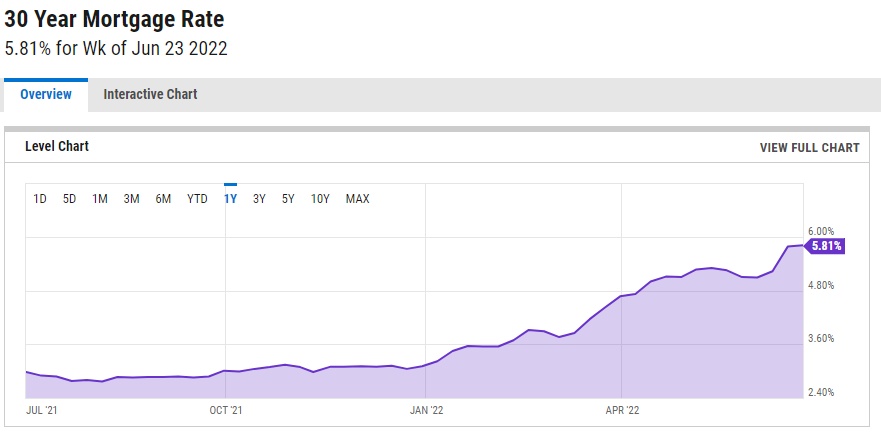Click the VIEW FULL CHART link
The width and height of the screenshot is (881, 443).
point(809,147)
